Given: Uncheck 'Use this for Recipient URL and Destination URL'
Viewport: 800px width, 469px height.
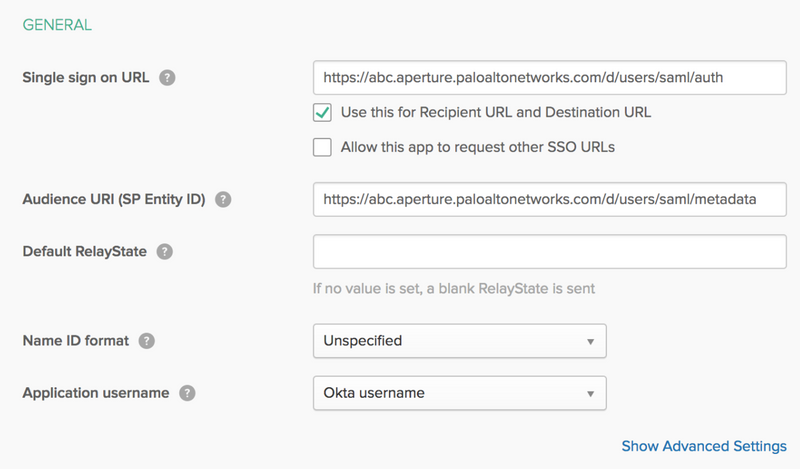Looking at the screenshot, I should [322, 112].
